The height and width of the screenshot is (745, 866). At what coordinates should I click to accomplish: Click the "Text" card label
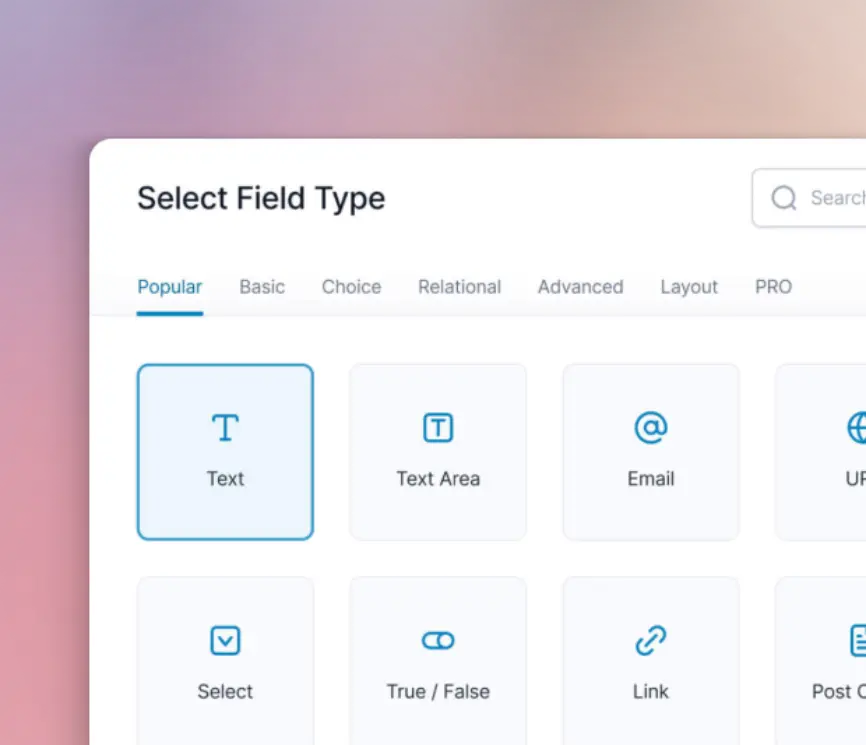click(225, 479)
